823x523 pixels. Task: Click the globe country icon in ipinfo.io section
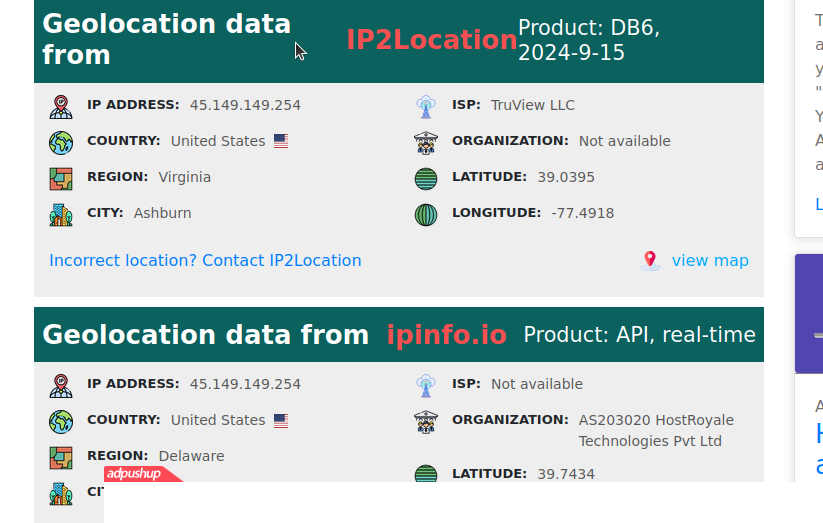click(61, 422)
